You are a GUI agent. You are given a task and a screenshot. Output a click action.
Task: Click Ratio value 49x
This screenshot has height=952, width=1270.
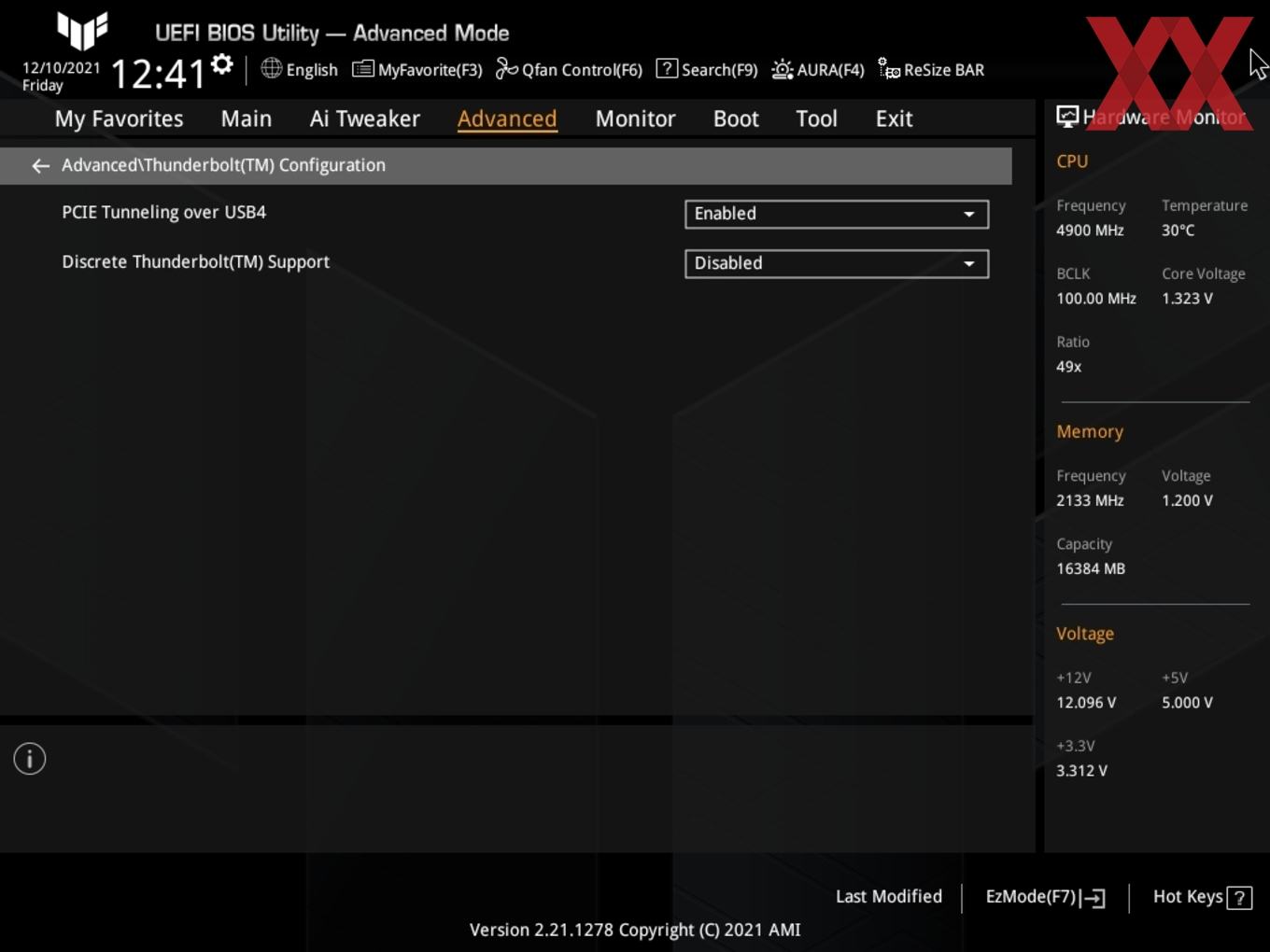(x=1068, y=367)
